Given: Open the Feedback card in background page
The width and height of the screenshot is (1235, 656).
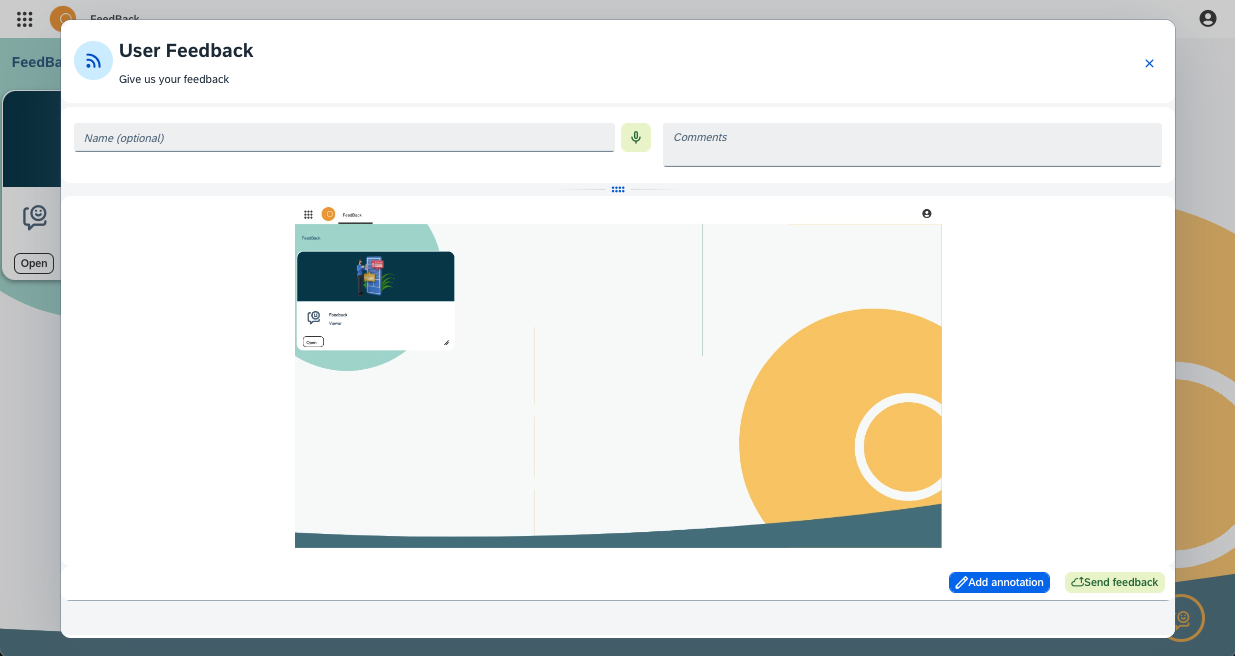Looking at the screenshot, I should (34, 264).
